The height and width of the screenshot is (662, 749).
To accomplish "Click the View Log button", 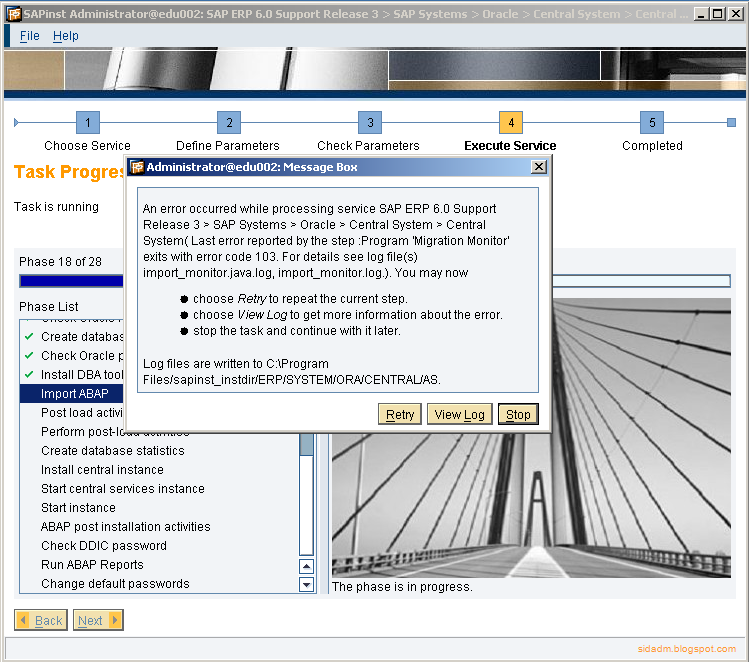I will click(460, 414).
